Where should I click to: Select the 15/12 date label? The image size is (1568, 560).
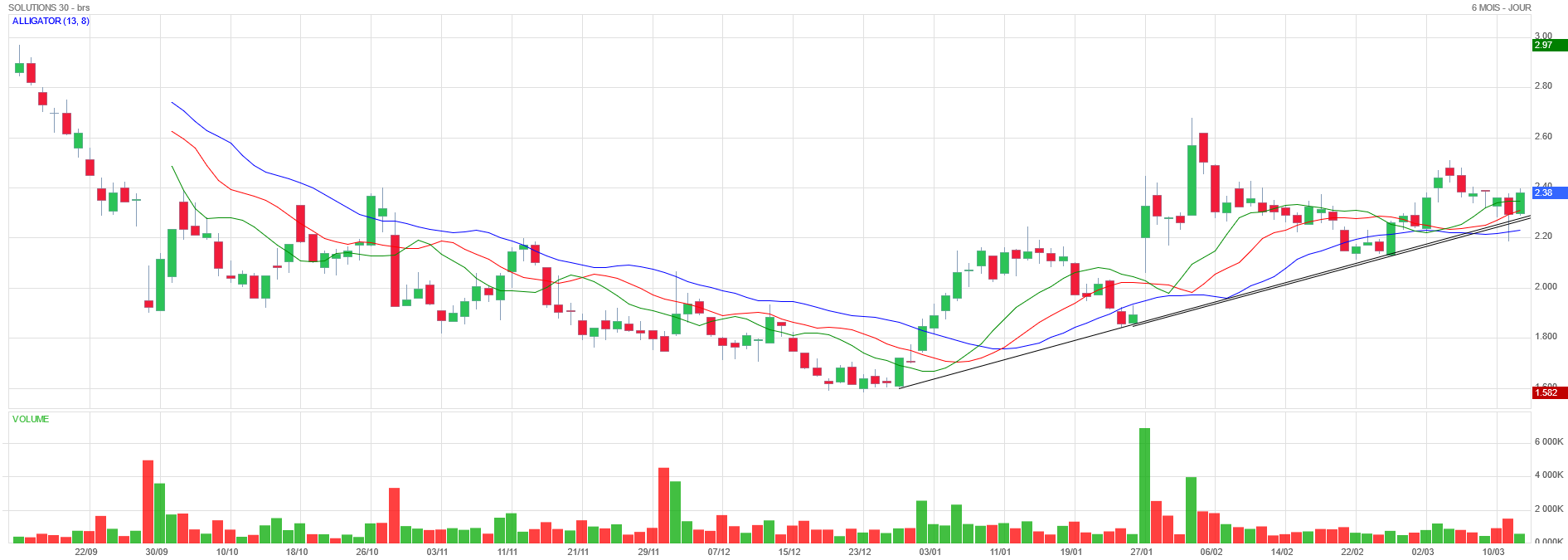pos(789,552)
